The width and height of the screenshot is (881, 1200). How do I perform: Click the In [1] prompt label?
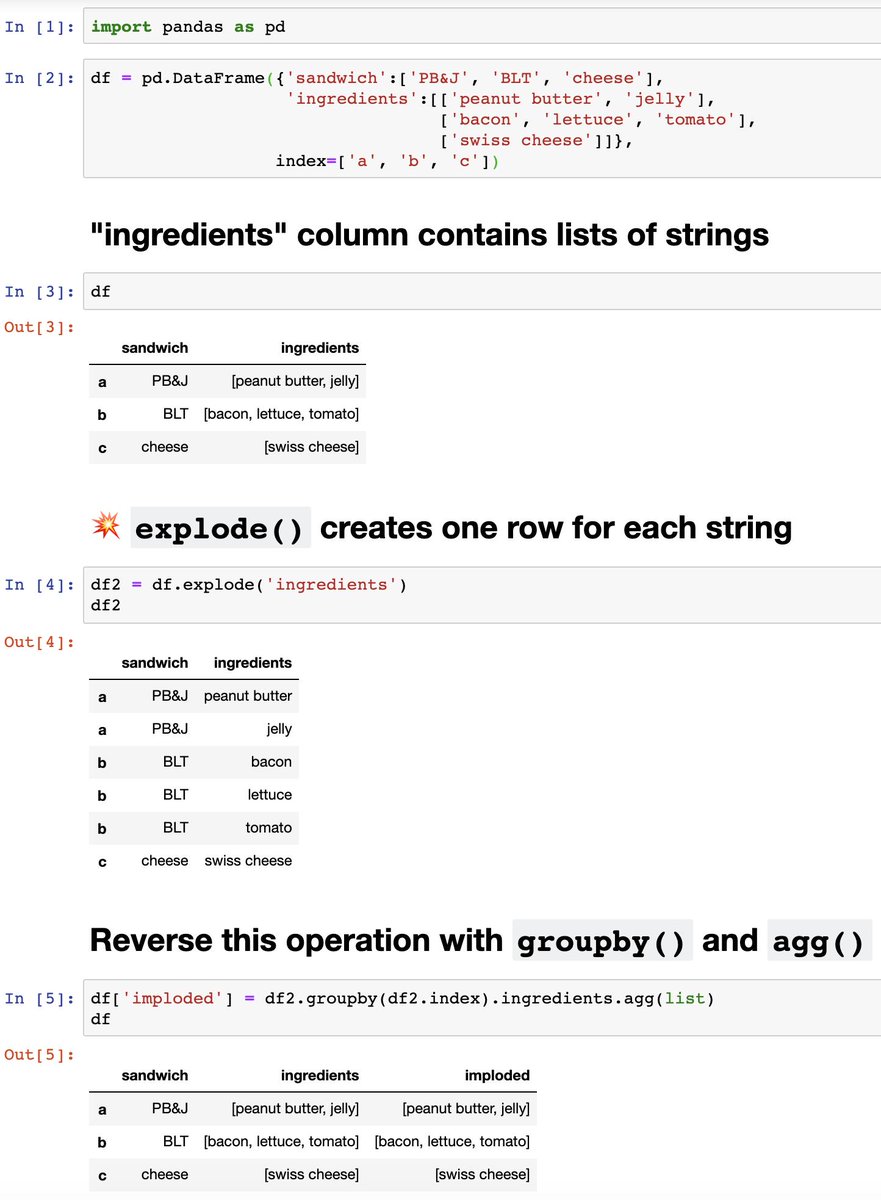point(41,27)
